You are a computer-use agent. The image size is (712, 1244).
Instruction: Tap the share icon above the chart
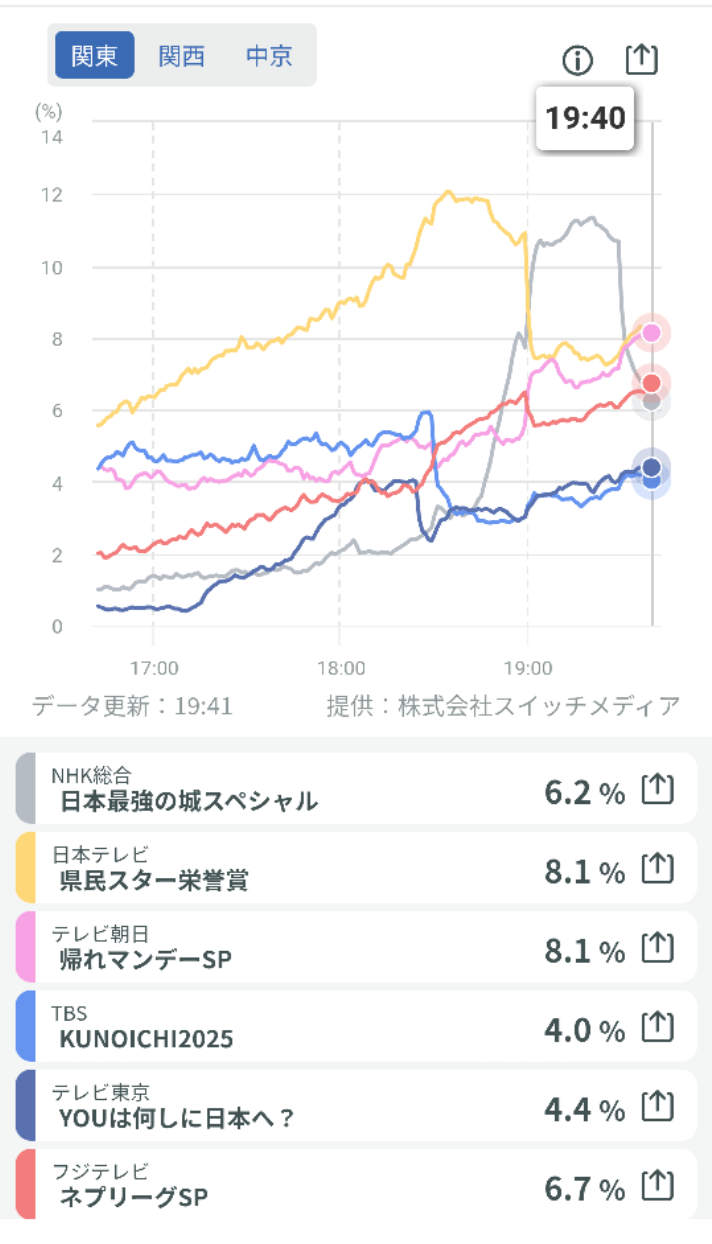click(x=641, y=59)
